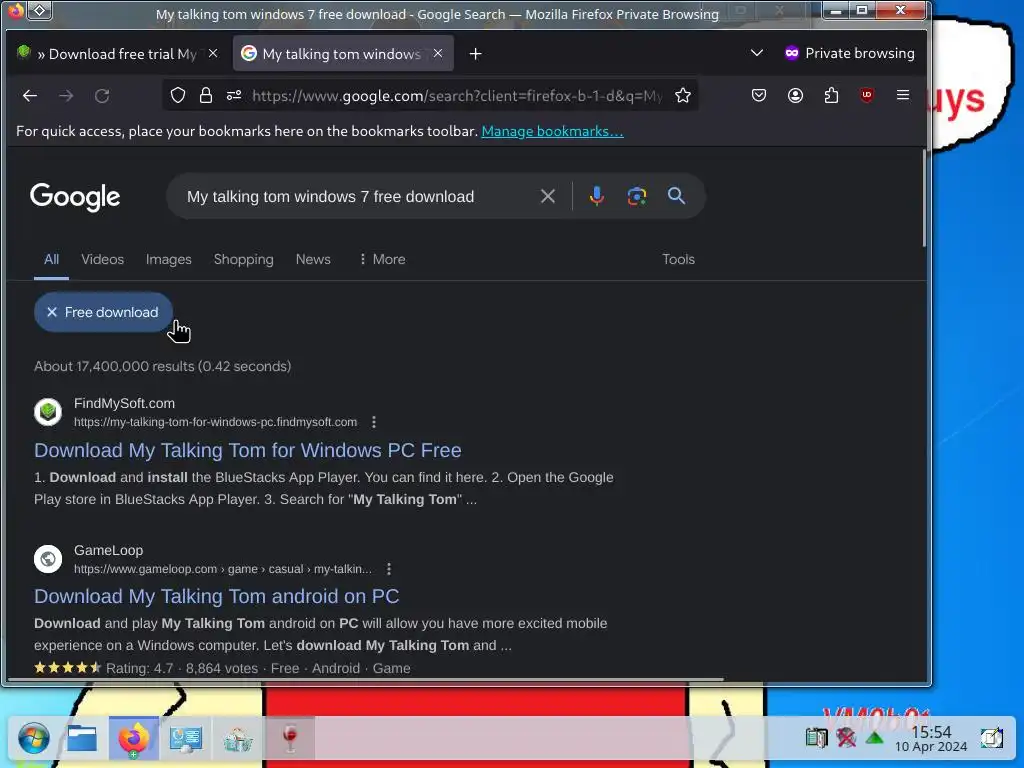Search by image with Google Lens icon
The image size is (1024, 768).
click(x=637, y=196)
